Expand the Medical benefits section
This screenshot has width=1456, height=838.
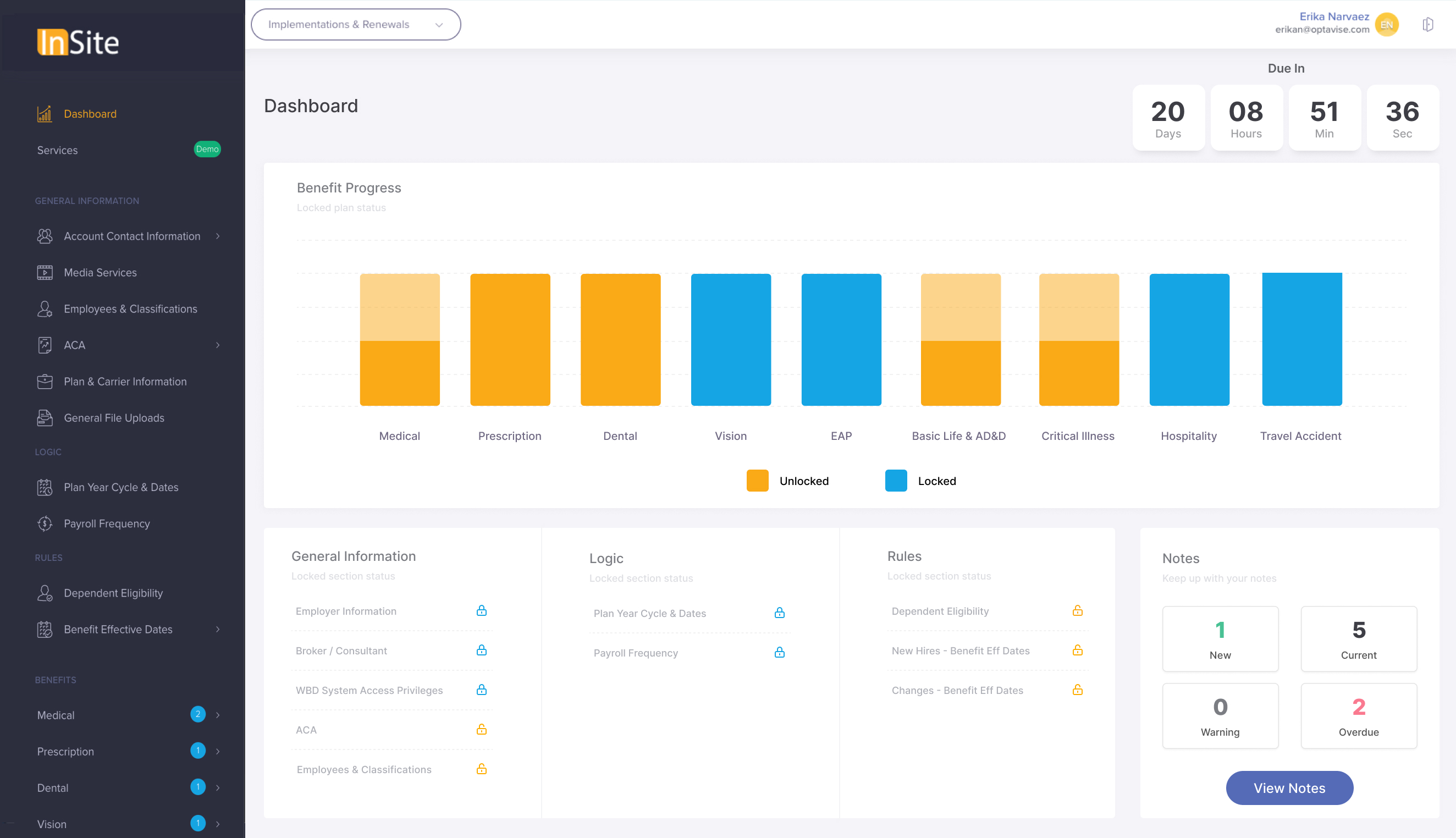coord(218,715)
